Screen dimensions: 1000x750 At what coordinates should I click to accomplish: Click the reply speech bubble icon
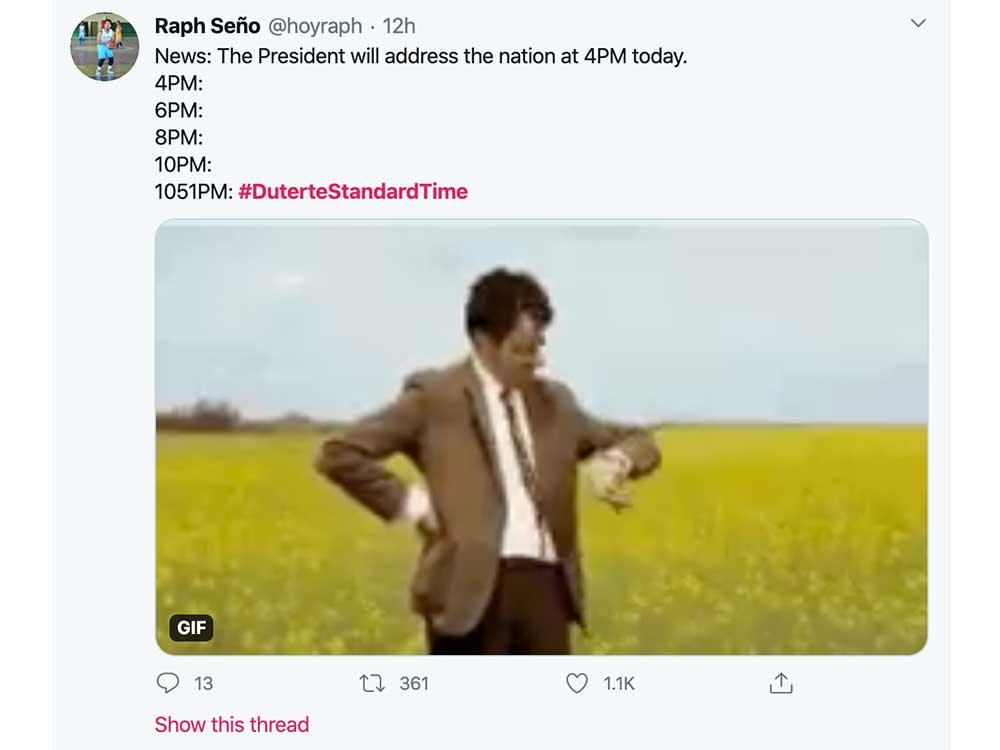tap(168, 683)
